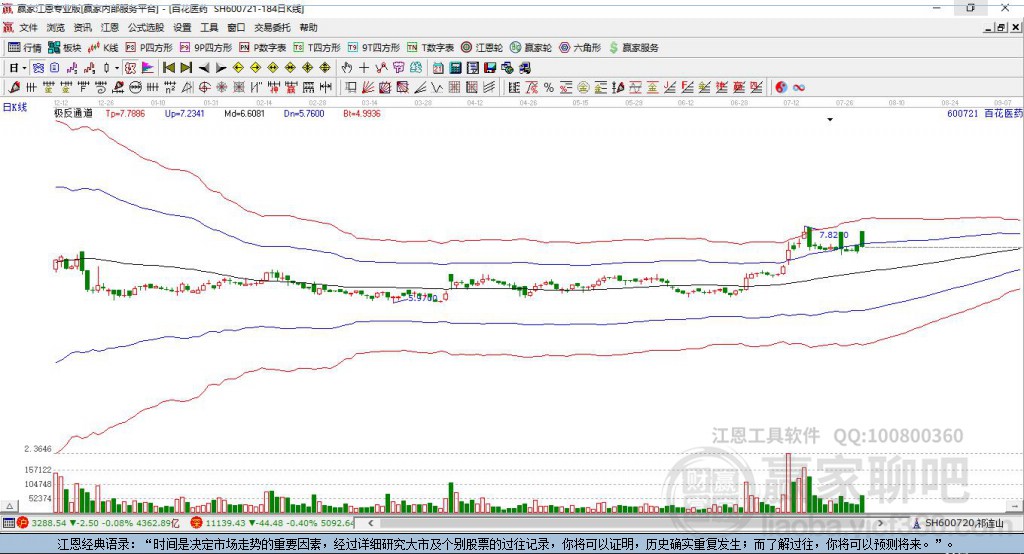Click bottom scrollbar right arrow

click(880, 523)
